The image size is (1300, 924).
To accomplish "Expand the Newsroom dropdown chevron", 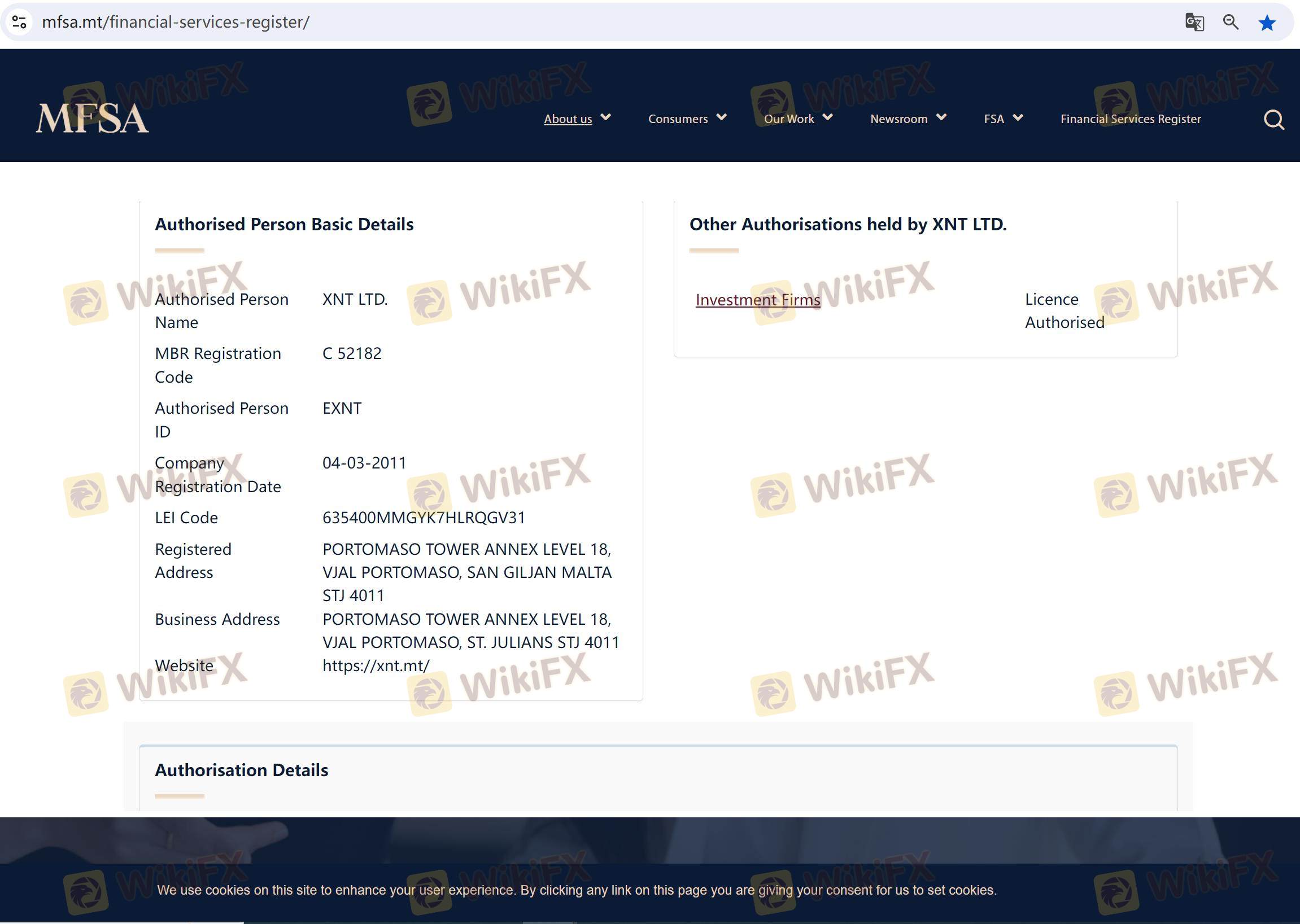I will [x=941, y=117].
